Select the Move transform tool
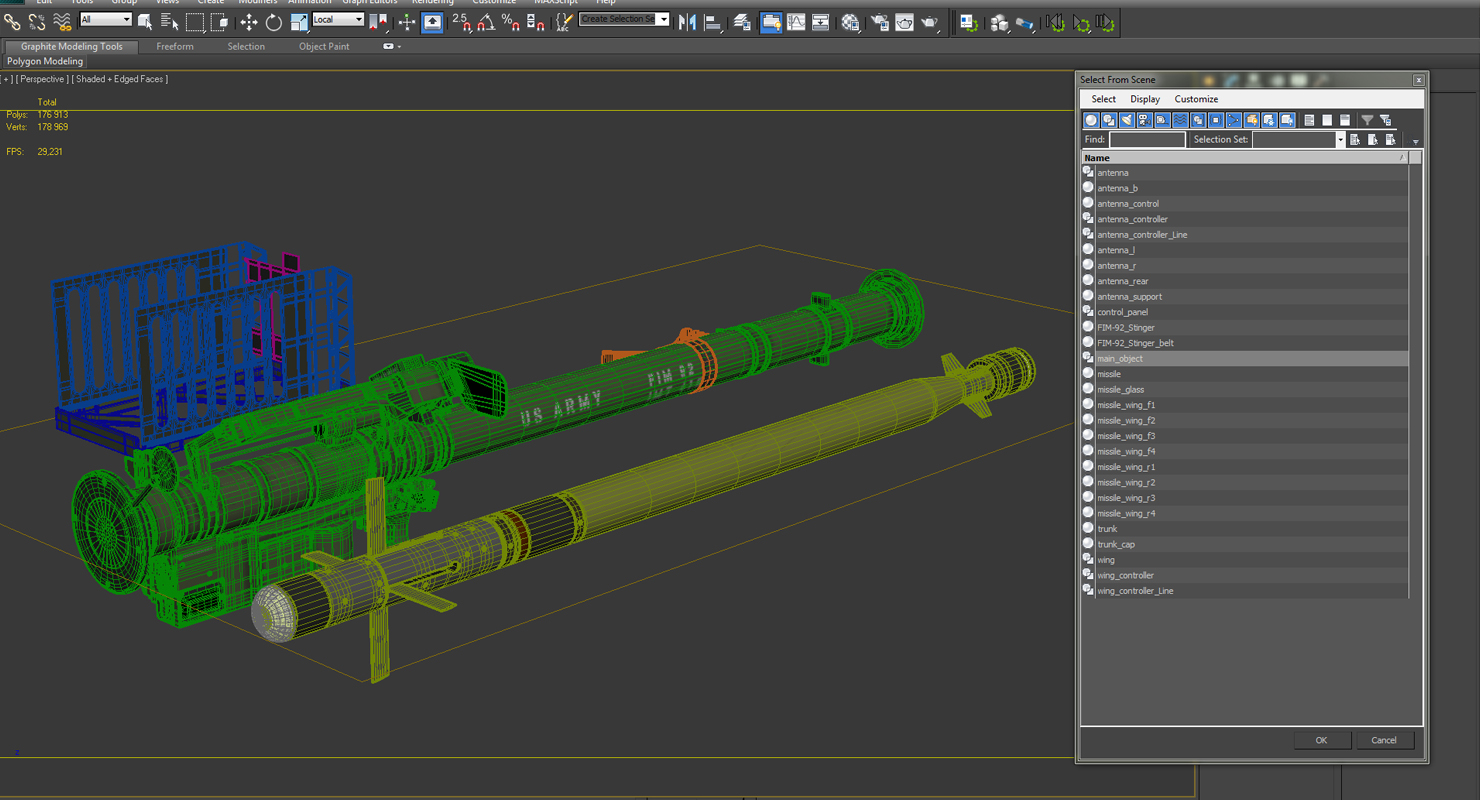Image resolution: width=1480 pixels, height=800 pixels. [249, 22]
